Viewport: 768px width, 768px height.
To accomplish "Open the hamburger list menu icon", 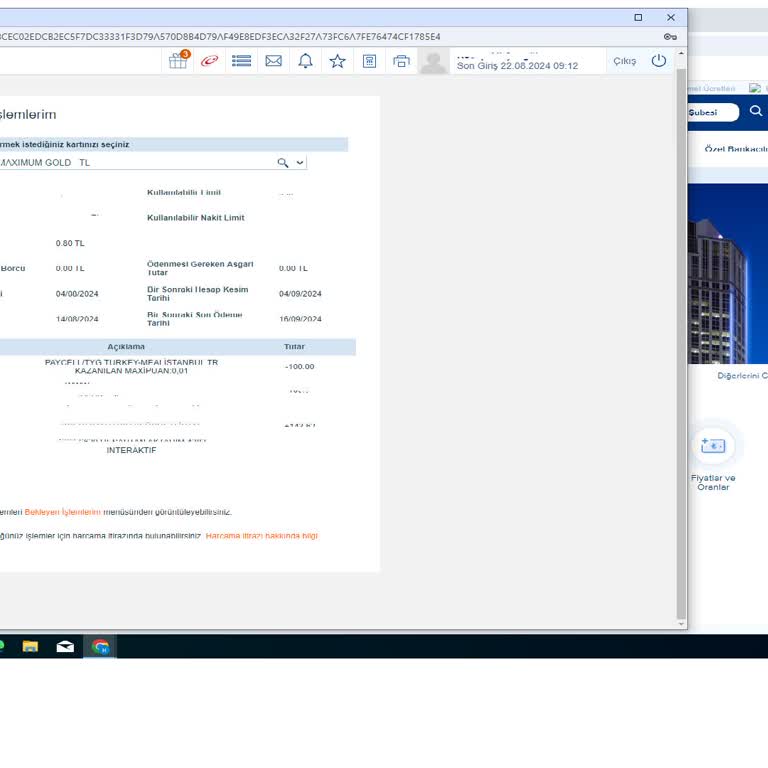I will coord(241,61).
